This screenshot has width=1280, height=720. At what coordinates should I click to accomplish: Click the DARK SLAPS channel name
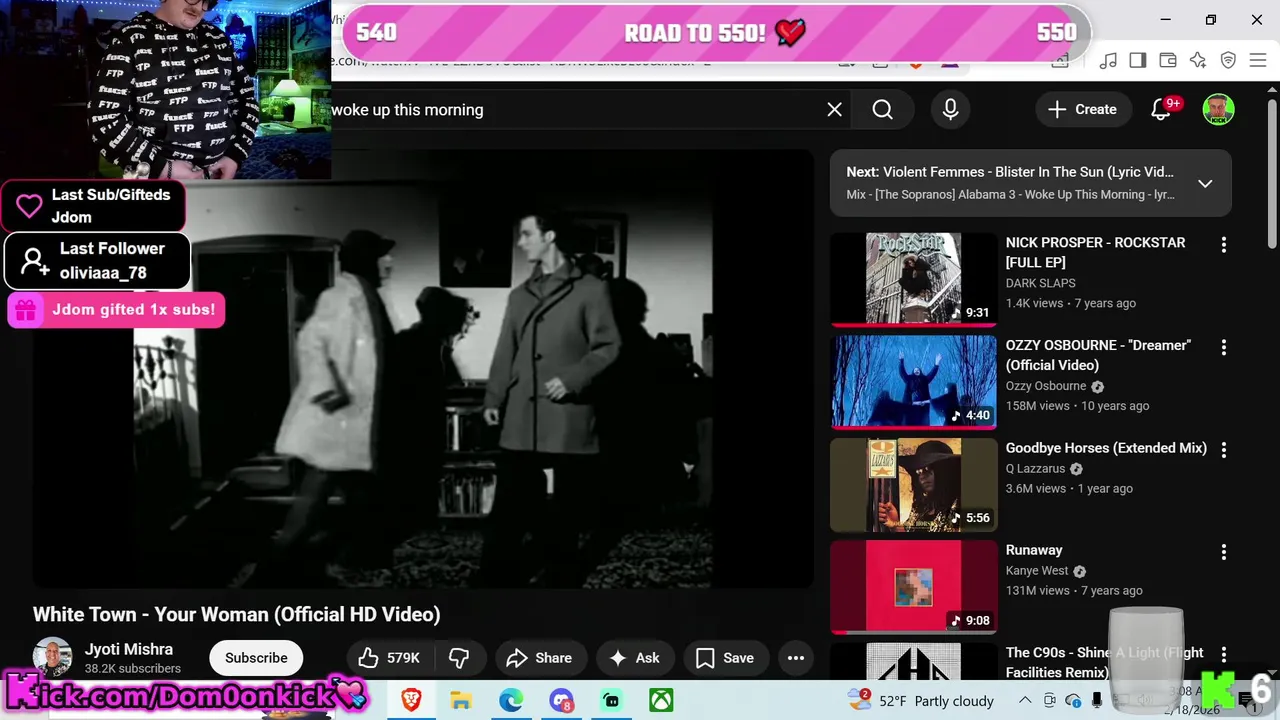click(x=1041, y=283)
